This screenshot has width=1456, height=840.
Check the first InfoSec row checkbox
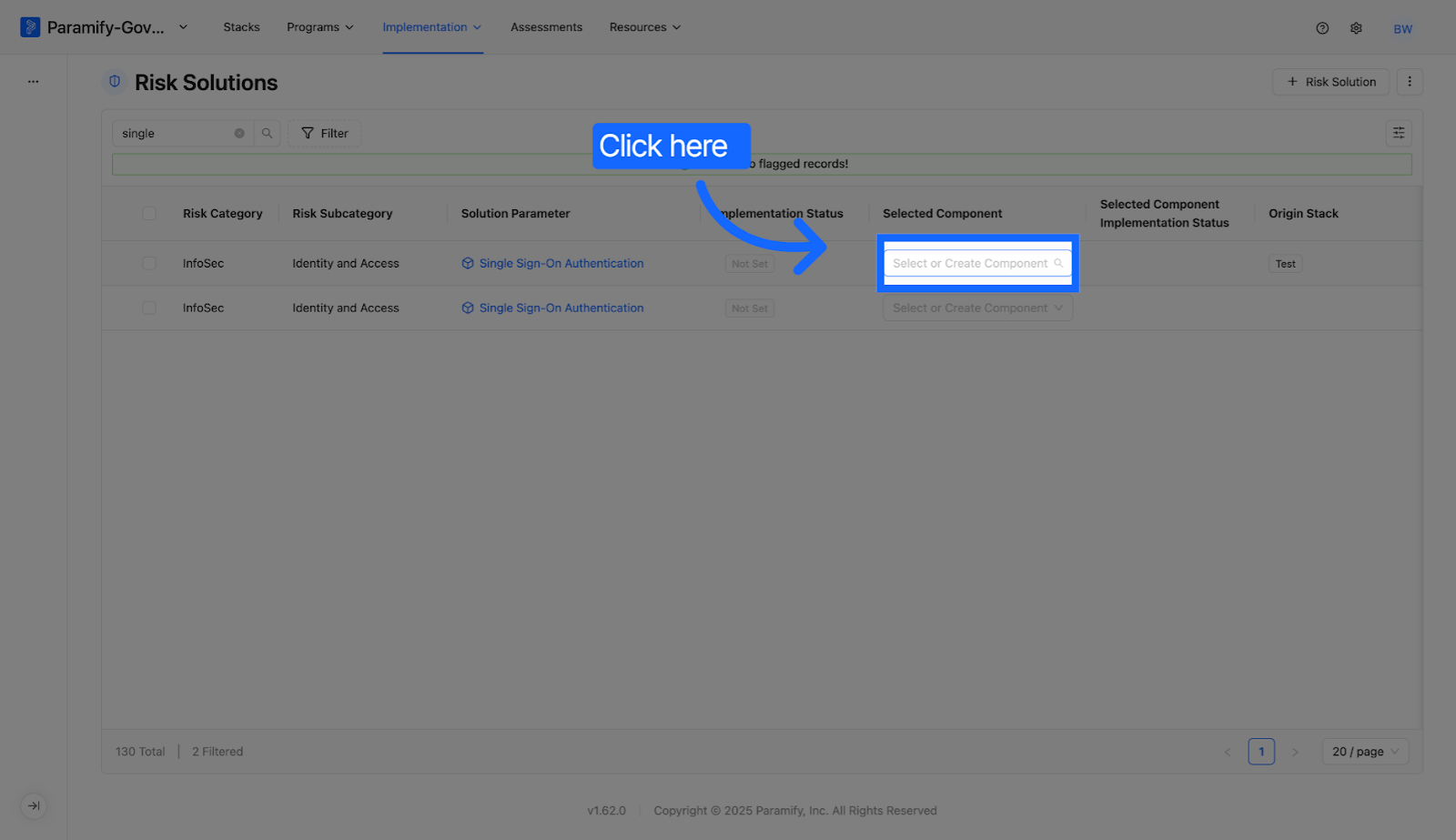(x=149, y=263)
